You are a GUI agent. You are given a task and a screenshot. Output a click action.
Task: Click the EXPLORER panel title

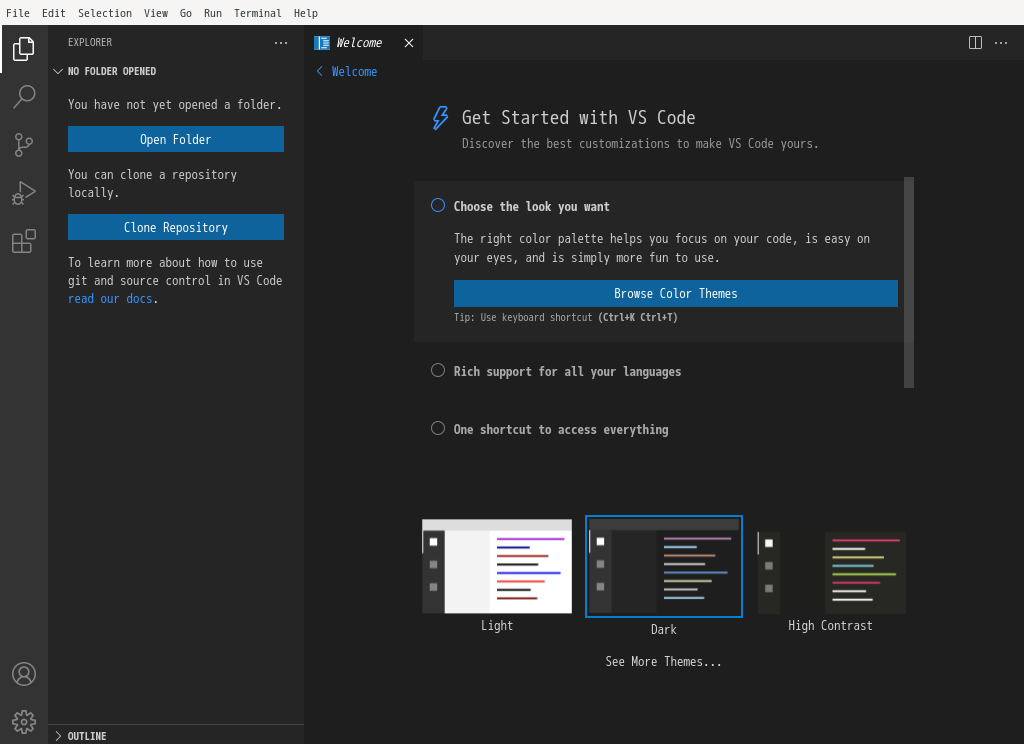click(90, 42)
